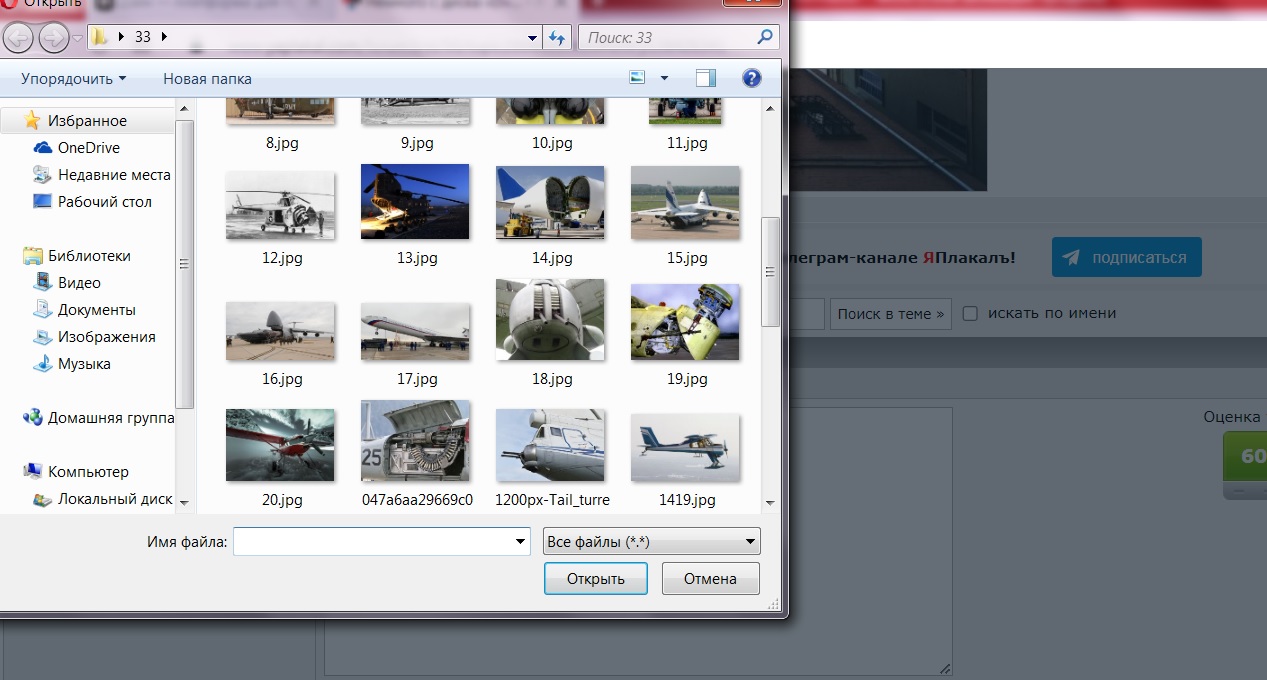Click the recent pages dropdown arrow
Image resolution: width=1267 pixels, height=680 pixels.
tap(77, 38)
